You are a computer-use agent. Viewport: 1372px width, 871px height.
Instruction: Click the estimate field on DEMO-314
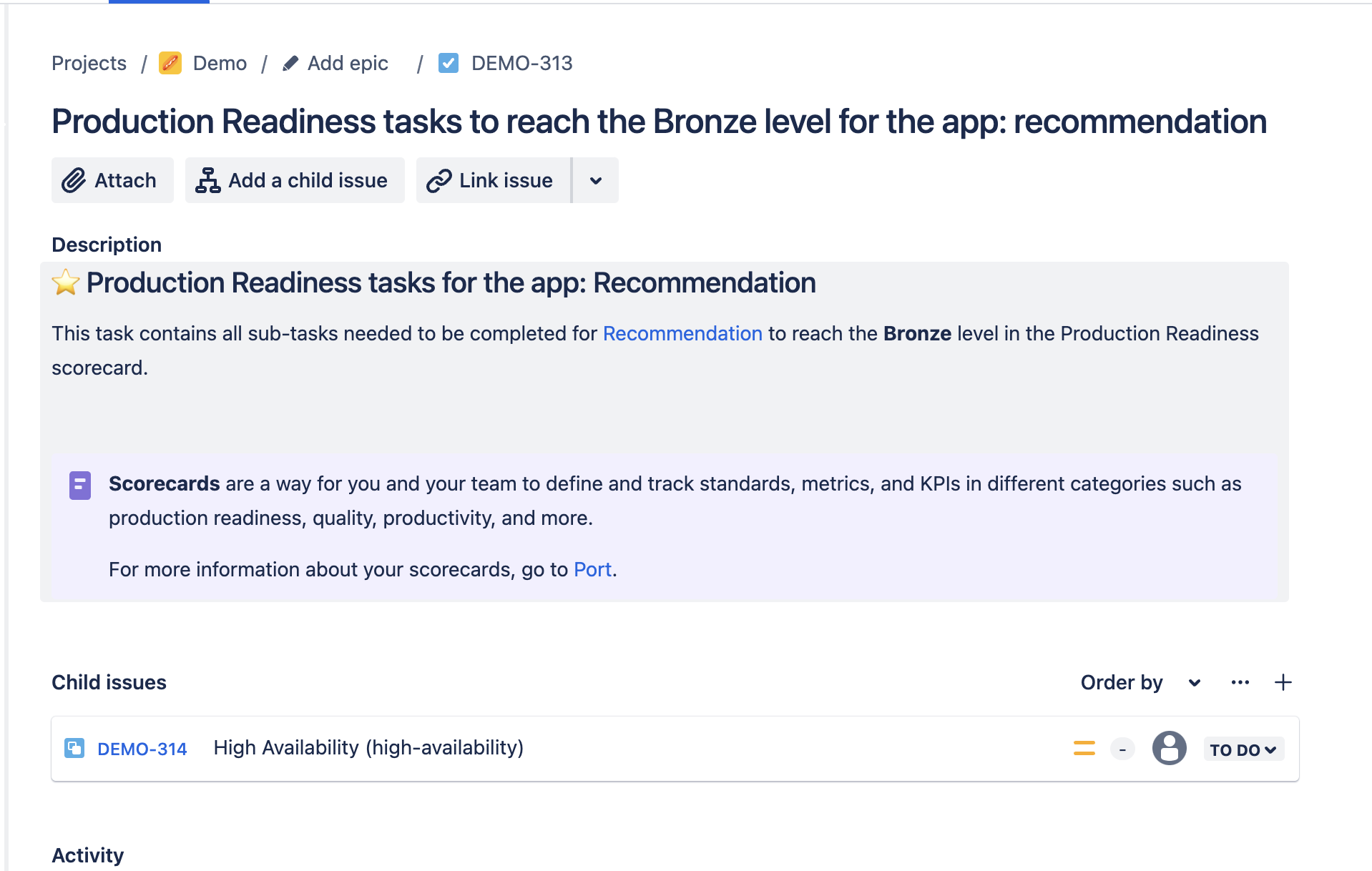click(1122, 748)
